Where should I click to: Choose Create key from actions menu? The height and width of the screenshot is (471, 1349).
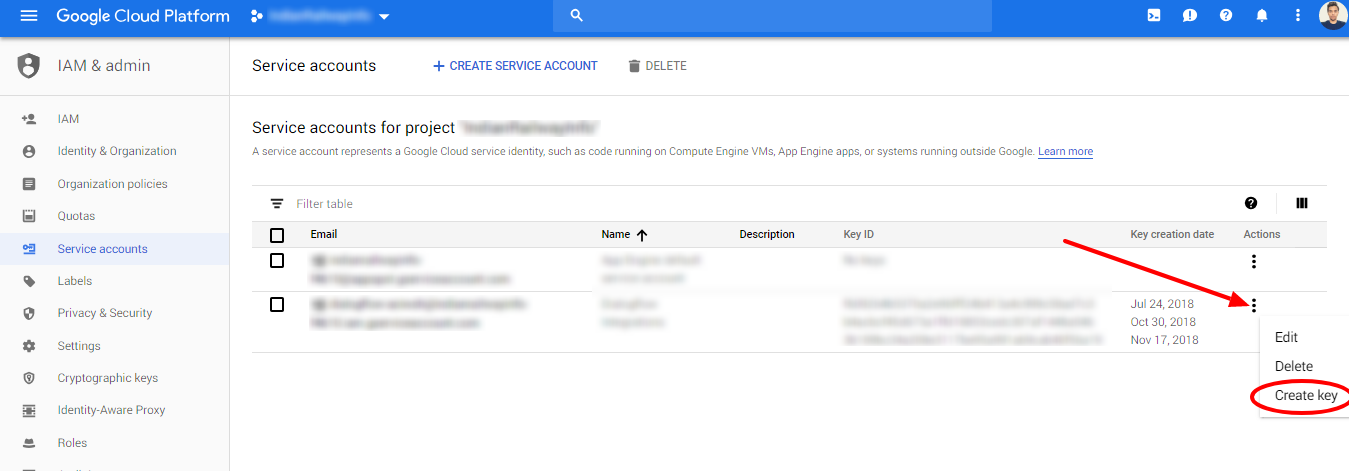tap(1304, 396)
